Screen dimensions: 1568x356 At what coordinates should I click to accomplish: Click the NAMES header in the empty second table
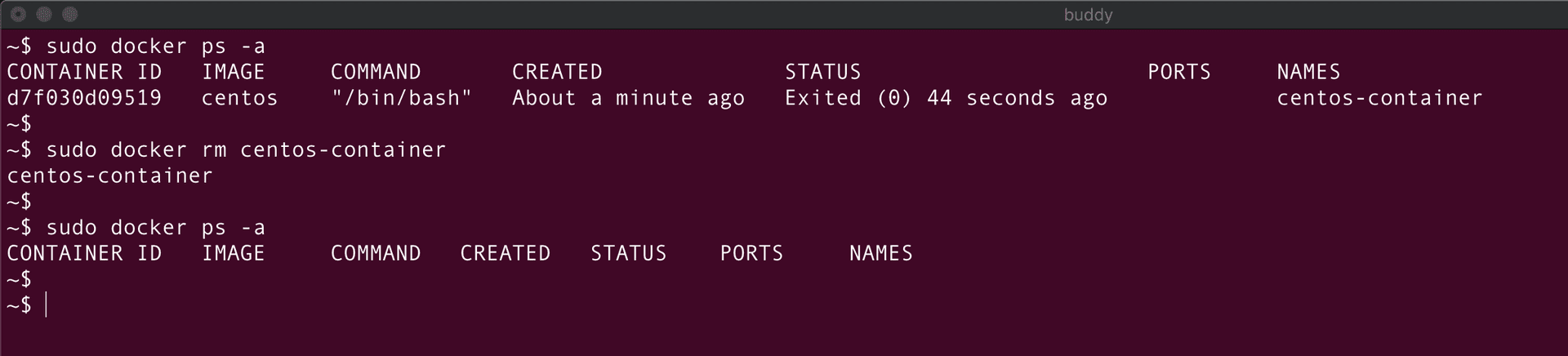[880, 254]
